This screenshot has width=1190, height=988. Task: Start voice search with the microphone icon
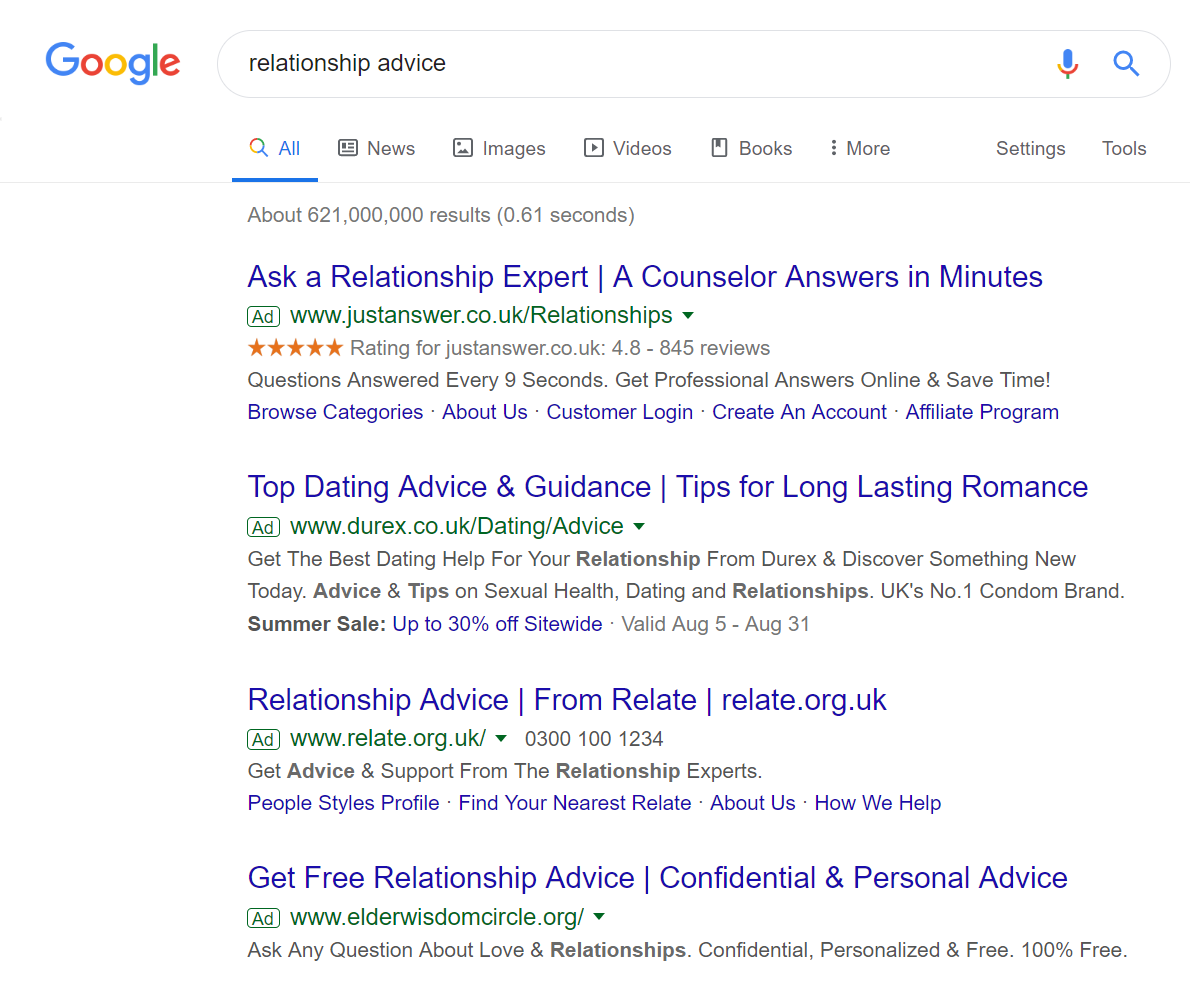[x=1067, y=64]
